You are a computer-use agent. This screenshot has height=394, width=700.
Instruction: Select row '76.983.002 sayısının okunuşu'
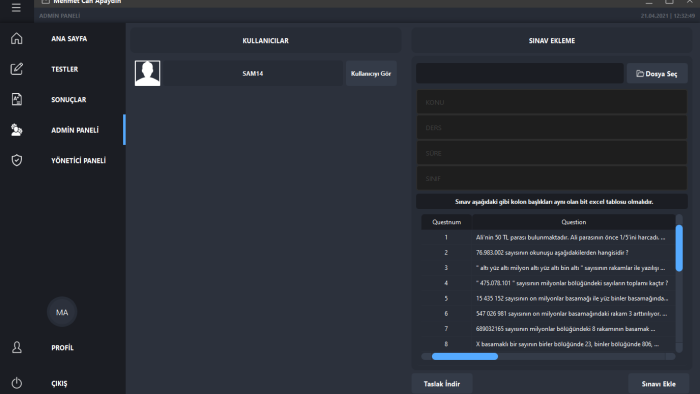(548, 253)
